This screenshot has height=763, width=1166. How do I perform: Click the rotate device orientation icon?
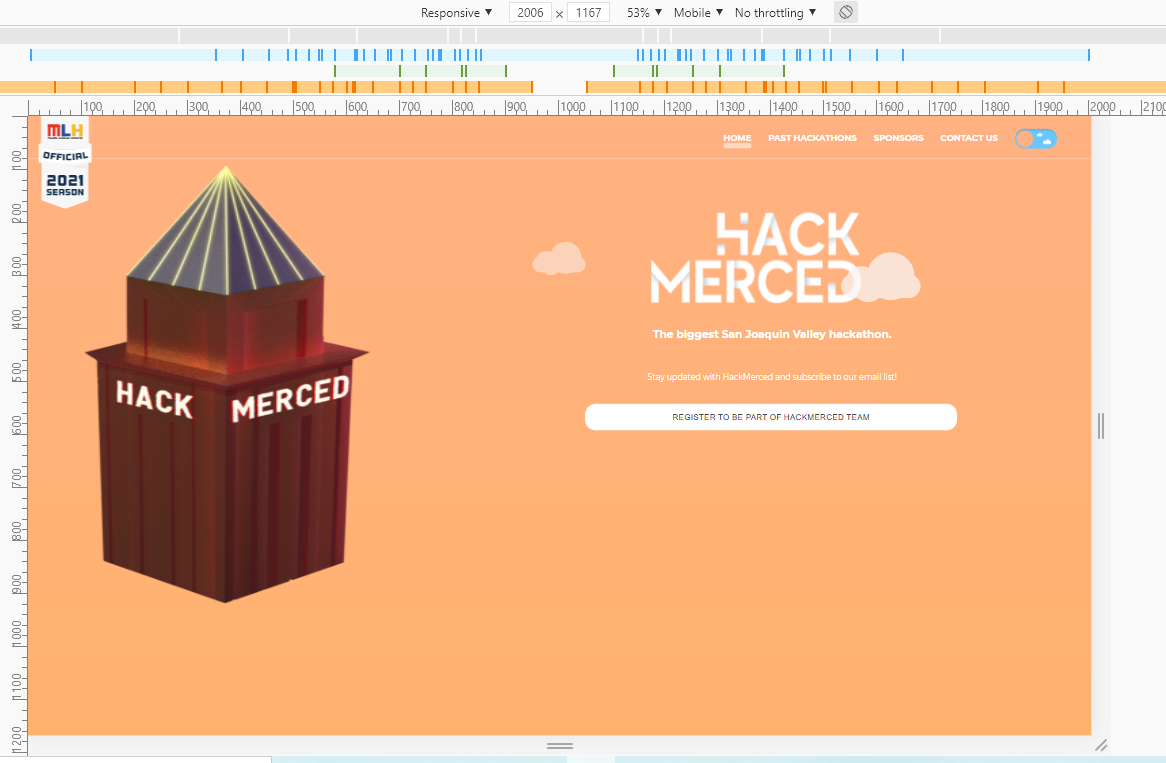coord(845,13)
